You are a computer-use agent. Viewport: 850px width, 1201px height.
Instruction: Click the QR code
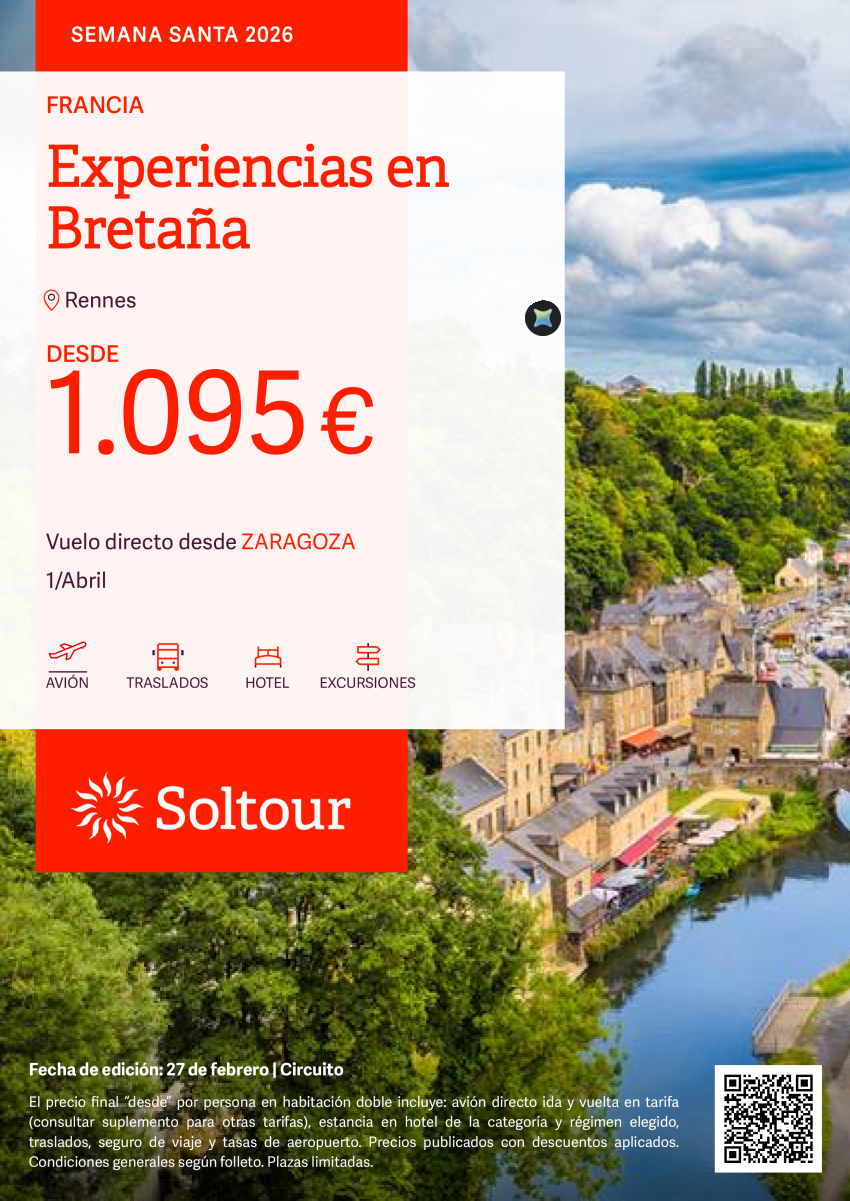point(768,1118)
